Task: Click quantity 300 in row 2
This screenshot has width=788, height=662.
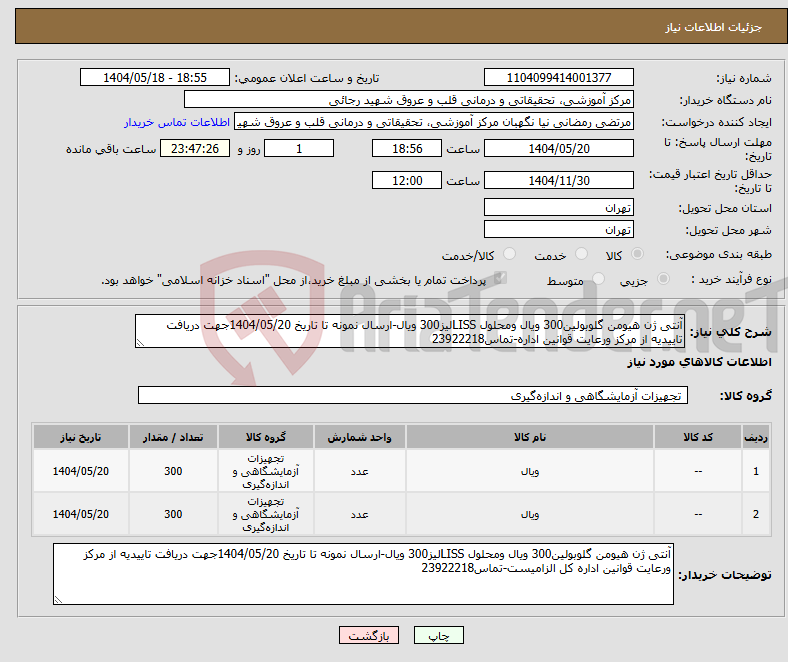Action: point(173,514)
